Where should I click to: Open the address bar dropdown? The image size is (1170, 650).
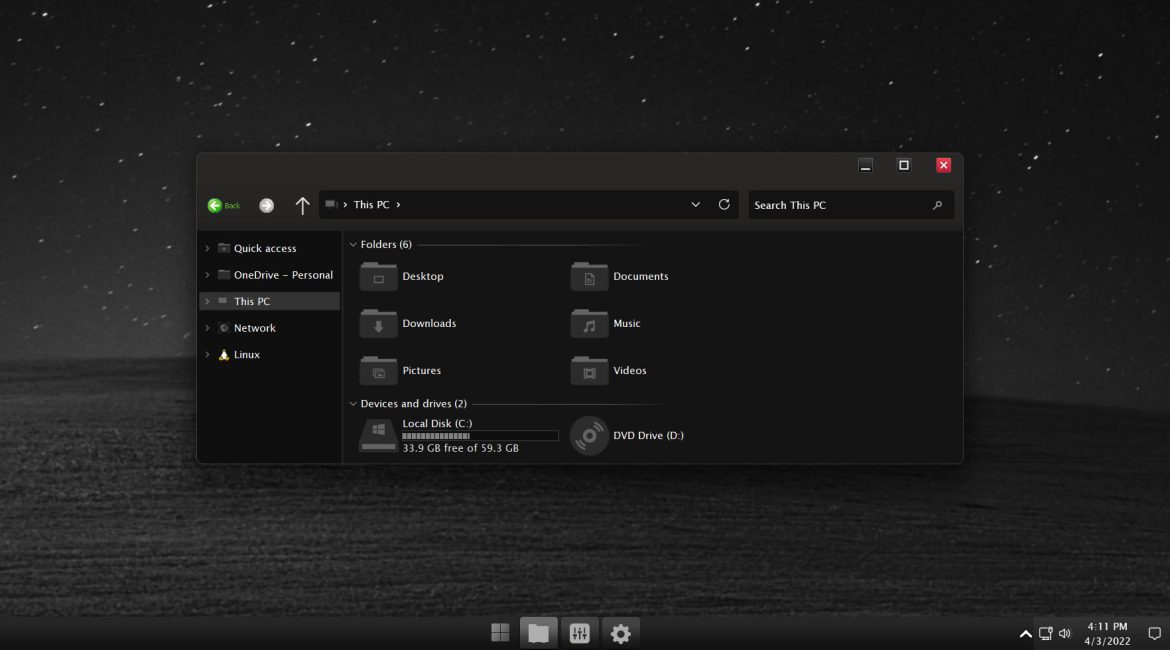[x=696, y=204]
